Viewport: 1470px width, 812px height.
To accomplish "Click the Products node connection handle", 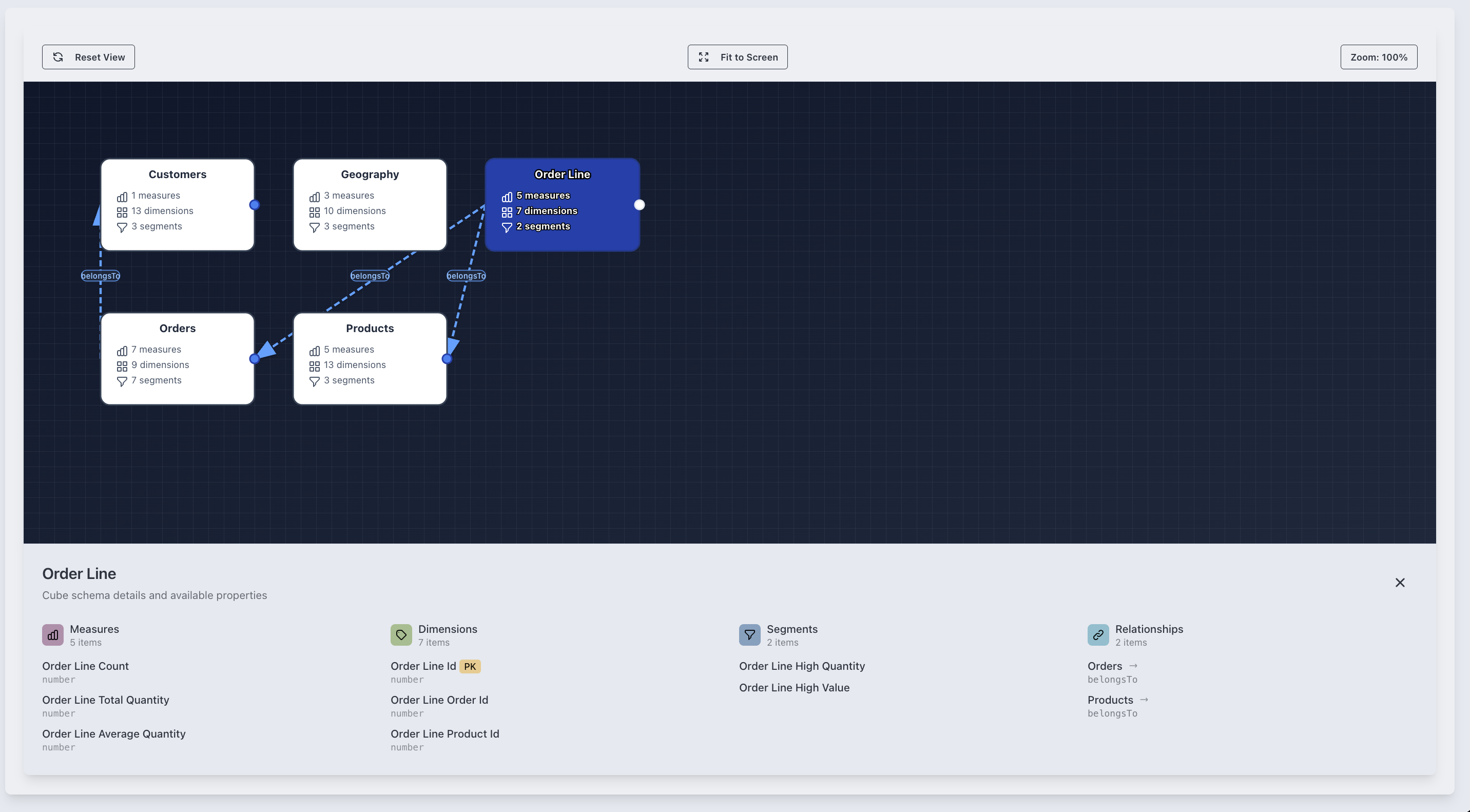I will click(447, 359).
